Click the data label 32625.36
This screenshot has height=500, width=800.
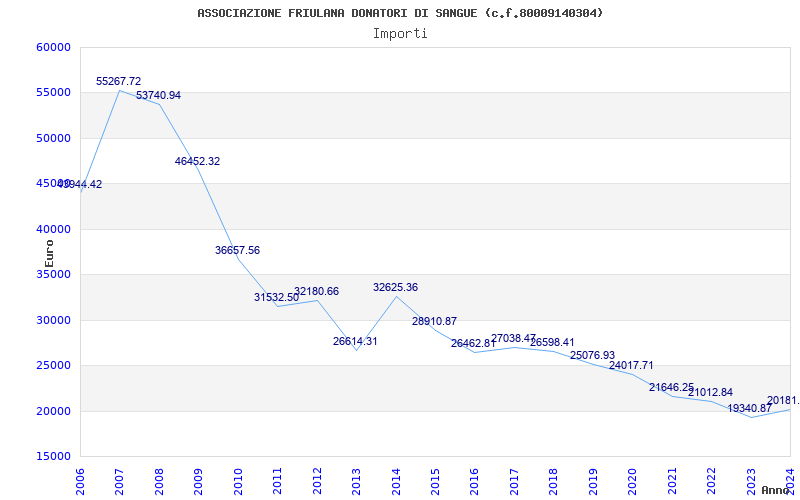pos(395,288)
